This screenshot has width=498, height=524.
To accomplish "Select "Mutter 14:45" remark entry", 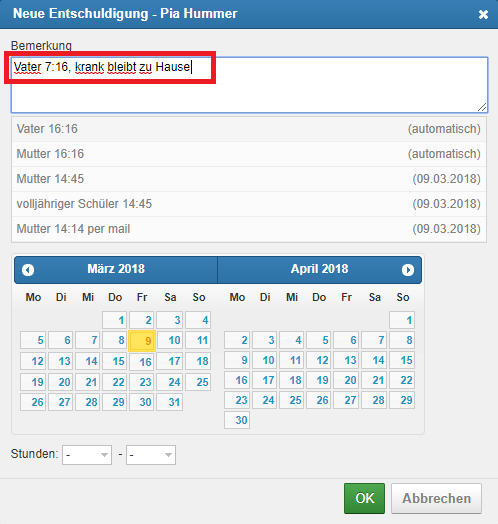I will (x=249, y=179).
